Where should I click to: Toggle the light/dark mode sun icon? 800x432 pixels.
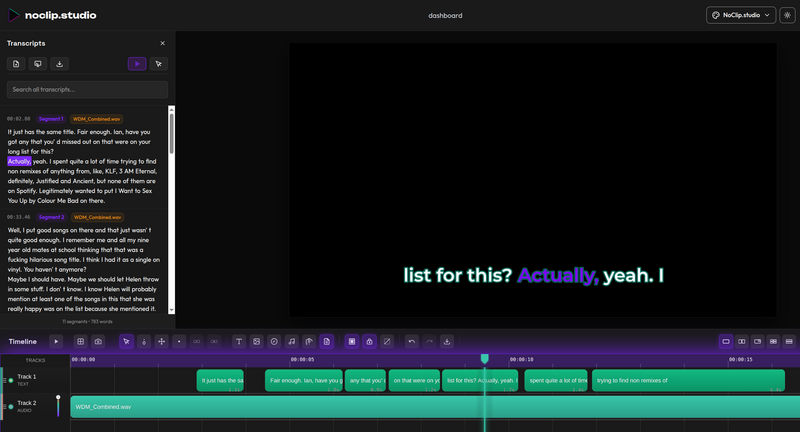pos(787,15)
